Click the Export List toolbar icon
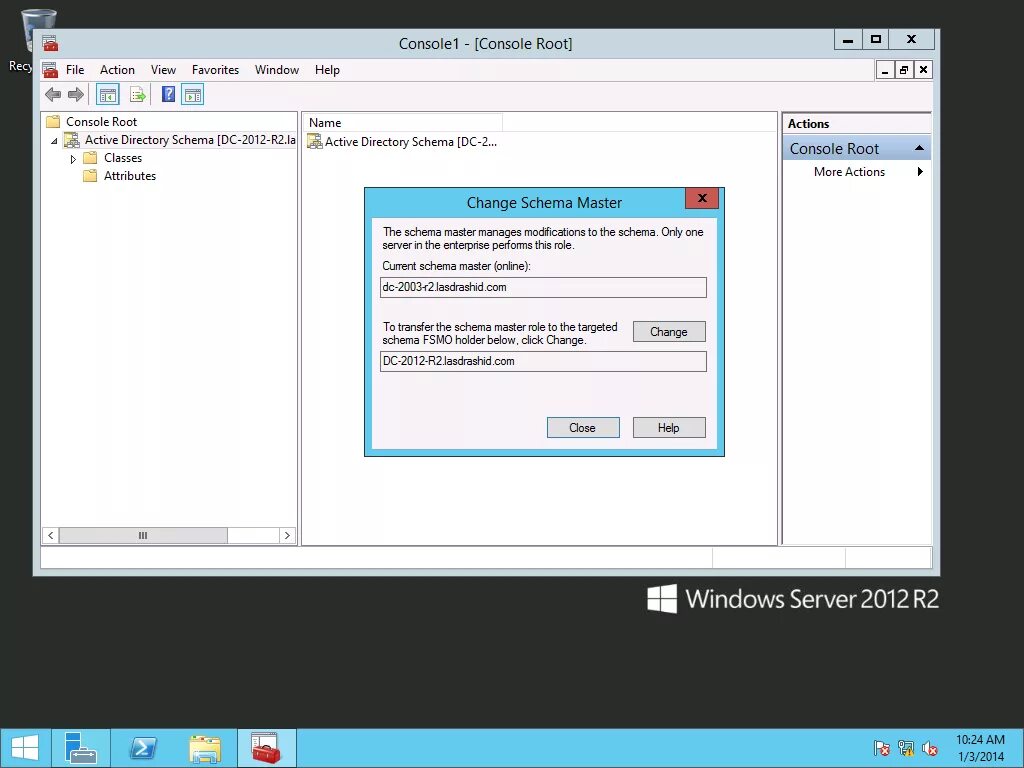 pyautogui.click(x=138, y=95)
